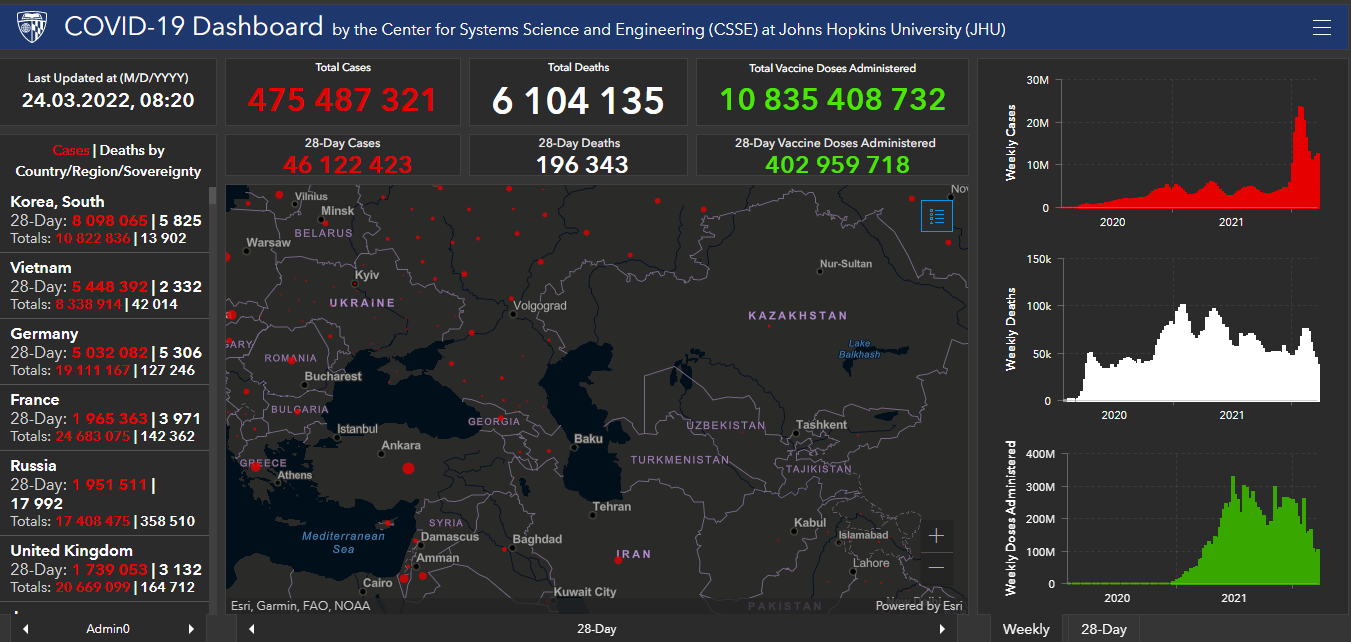Click the Powered by Esri link
The image size is (1351, 642).
tap(918, 606)
